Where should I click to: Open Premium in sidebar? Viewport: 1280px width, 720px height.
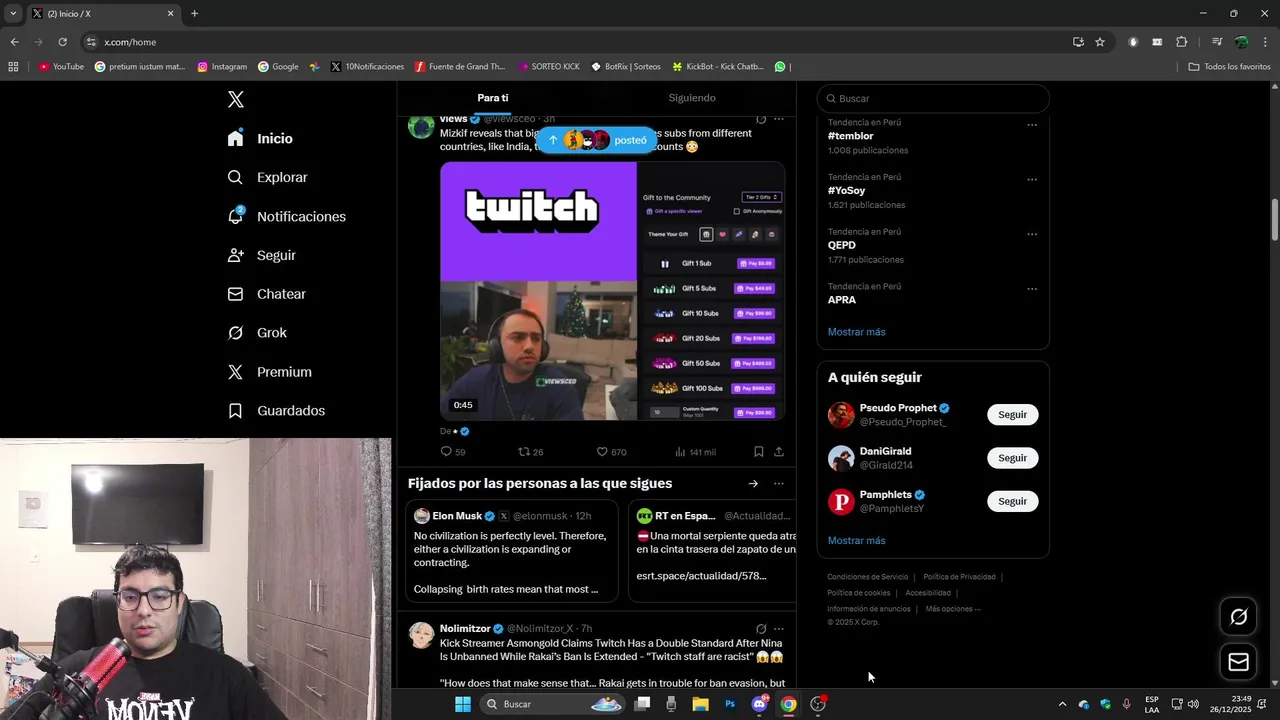click(269, 372)
